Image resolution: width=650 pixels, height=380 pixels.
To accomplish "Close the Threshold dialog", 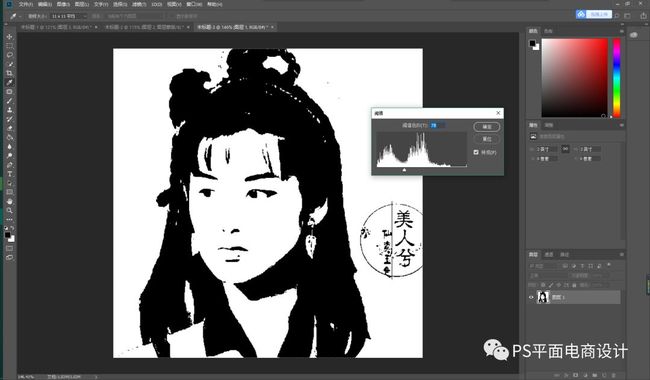I will [498, 113].
